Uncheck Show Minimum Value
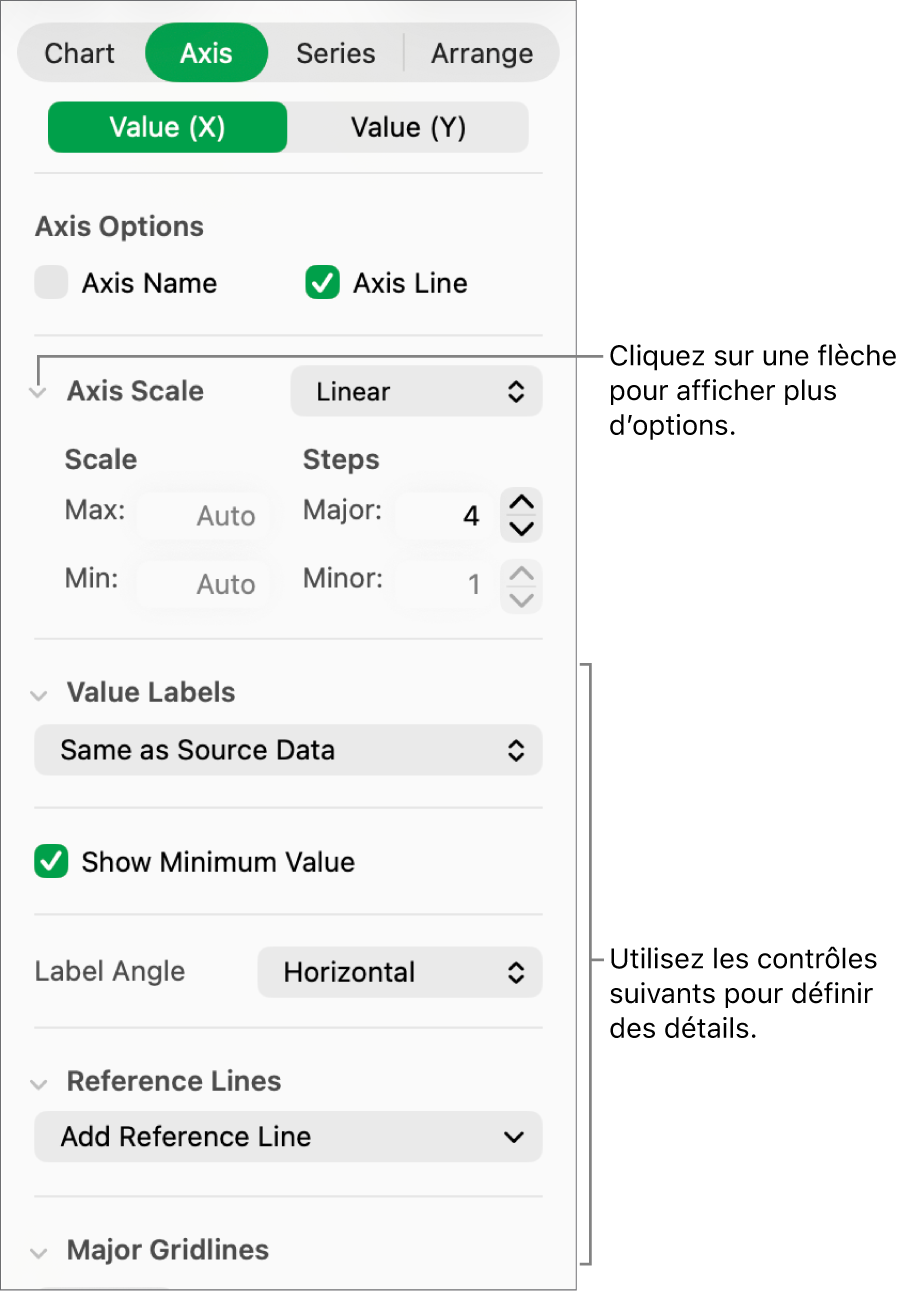 click(x=51, y=861)
